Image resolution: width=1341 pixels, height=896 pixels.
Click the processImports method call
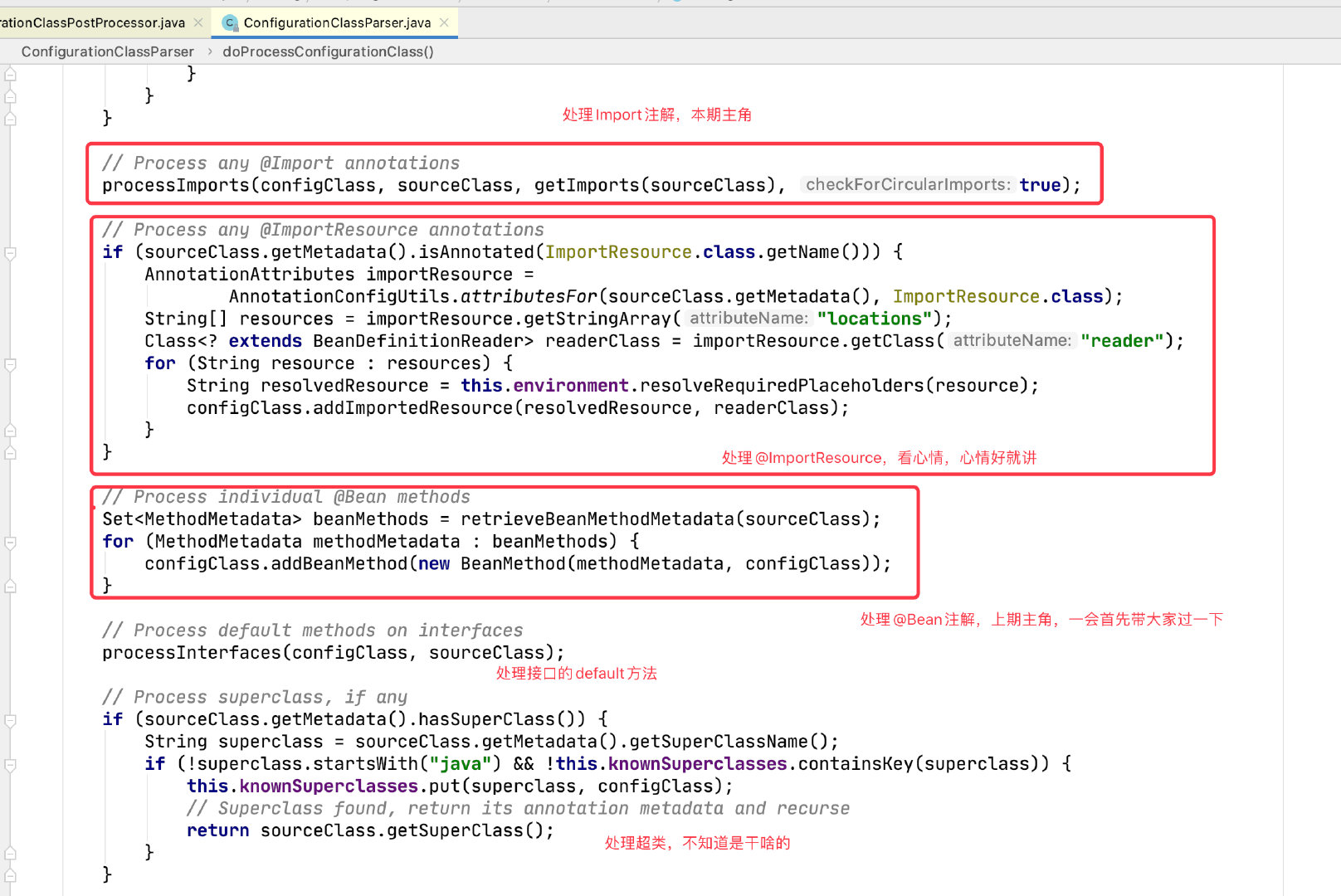click(x=176, y=185)
